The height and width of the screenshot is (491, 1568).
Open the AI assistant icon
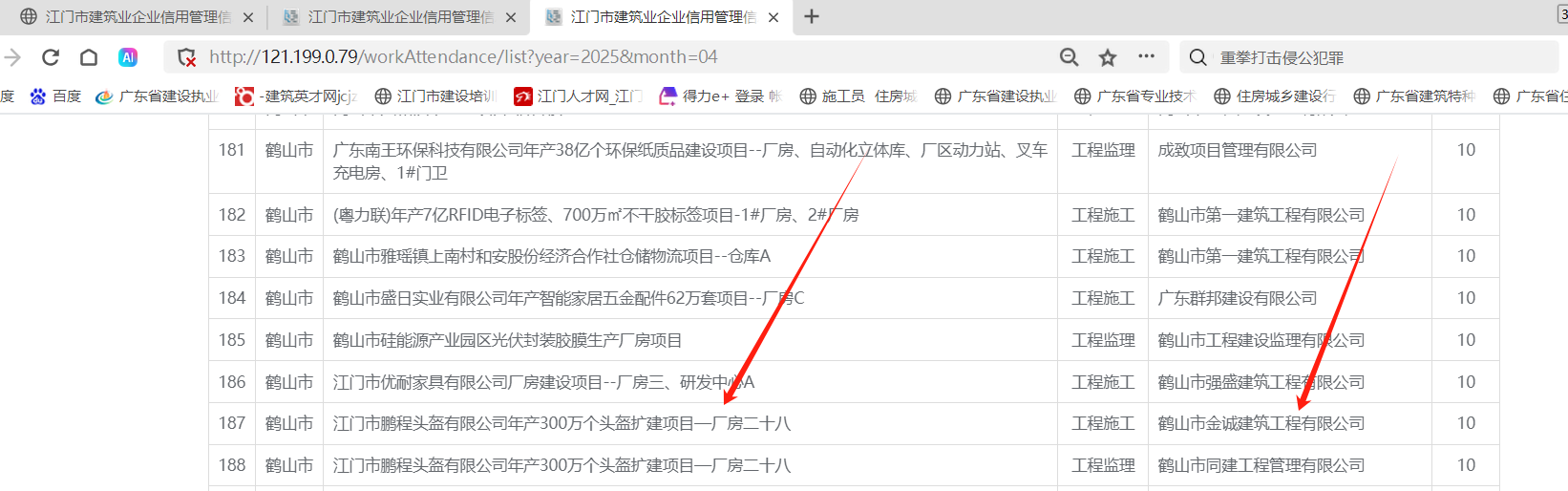(x=128, y=57)
